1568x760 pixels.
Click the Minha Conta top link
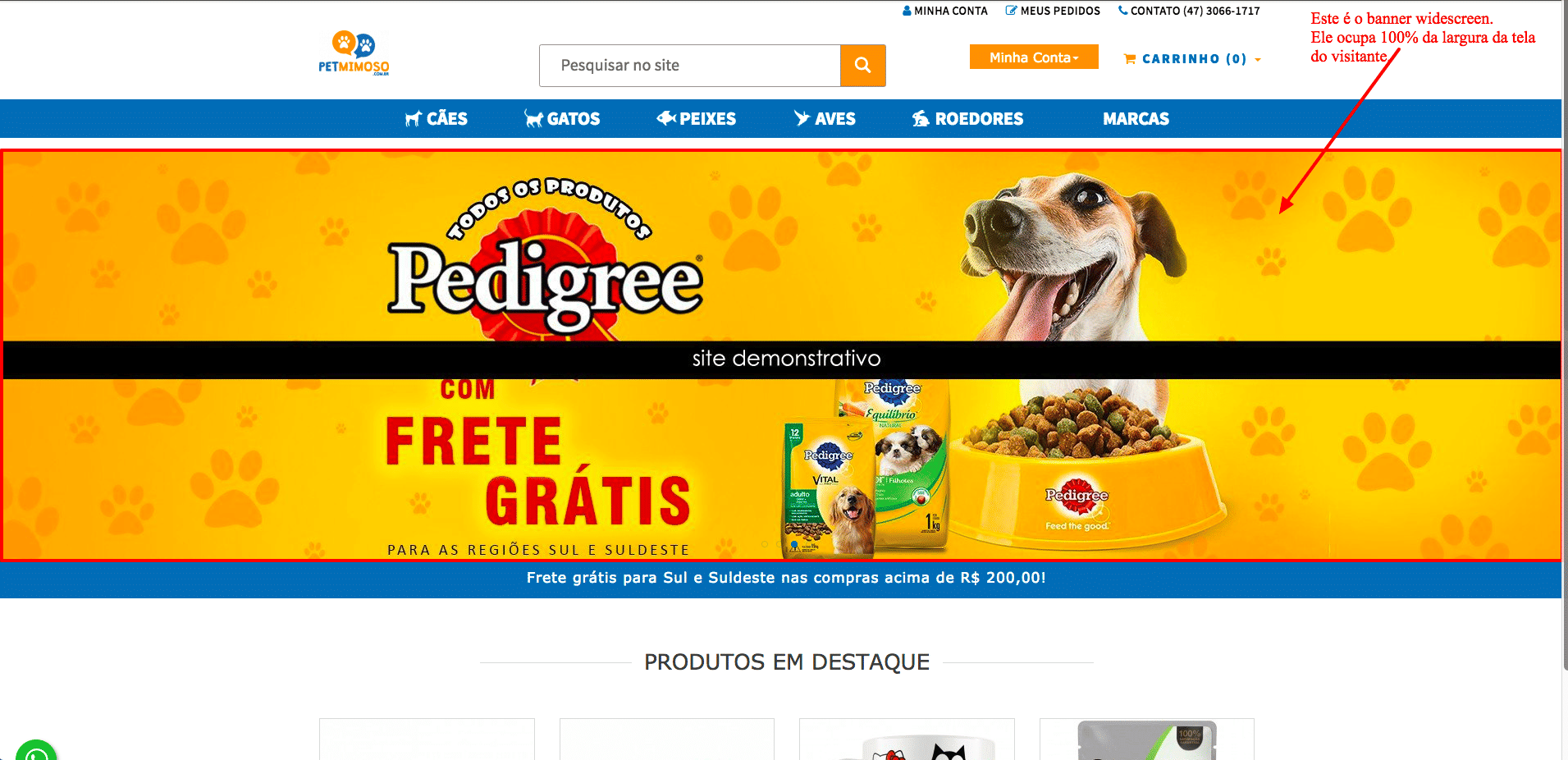coord(945,11)
